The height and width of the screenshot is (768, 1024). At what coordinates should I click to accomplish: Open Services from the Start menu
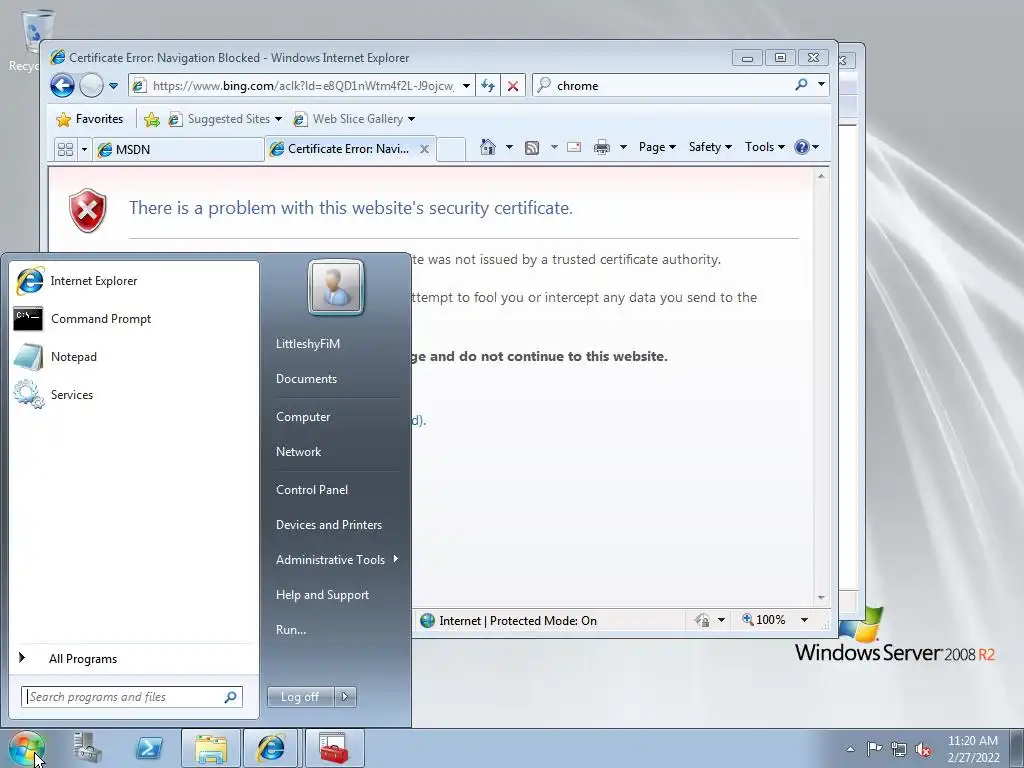tap(134, 394)
